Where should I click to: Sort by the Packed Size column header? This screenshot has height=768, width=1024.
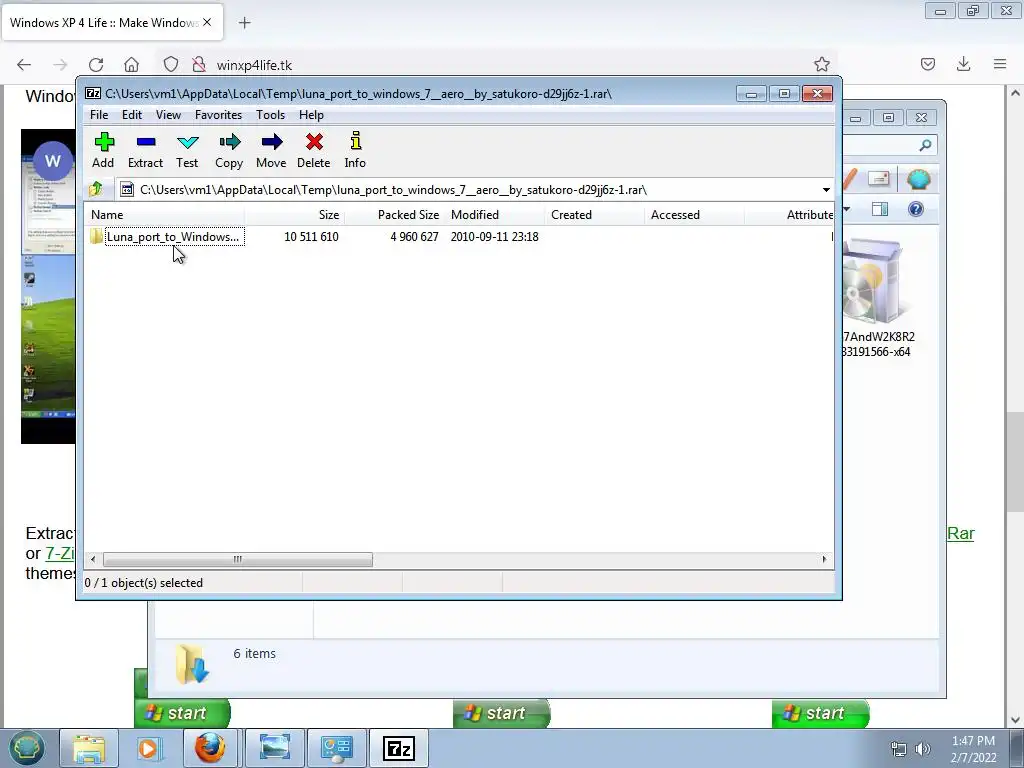(394, 215)
